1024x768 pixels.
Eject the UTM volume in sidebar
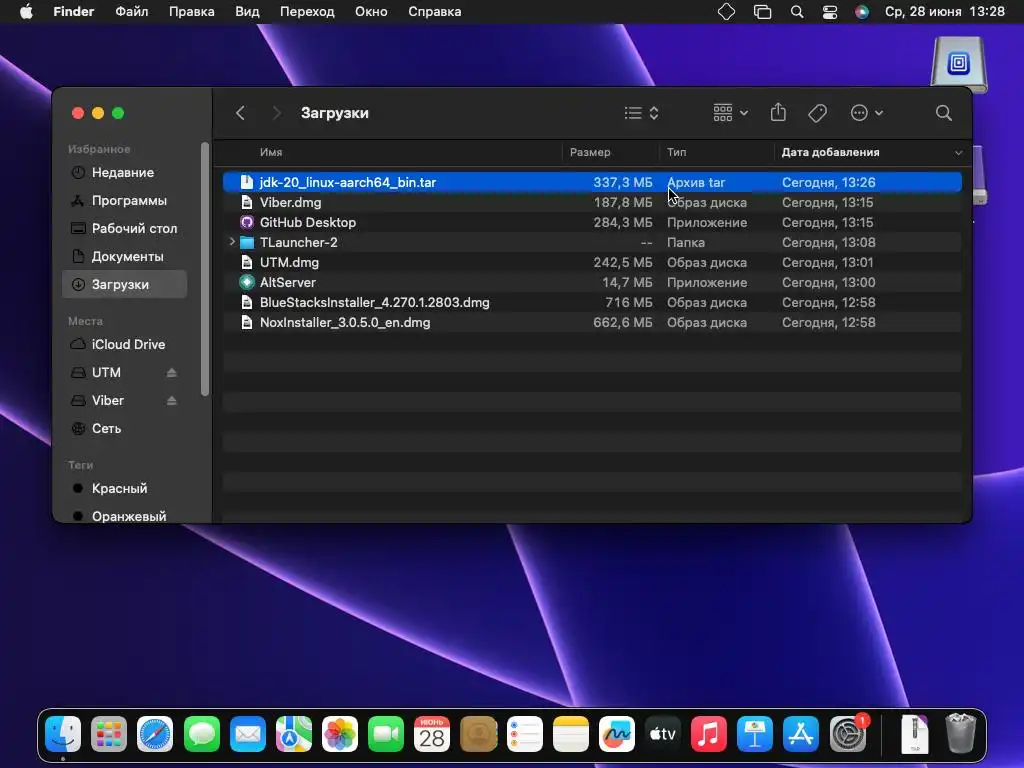pos(171,372)
